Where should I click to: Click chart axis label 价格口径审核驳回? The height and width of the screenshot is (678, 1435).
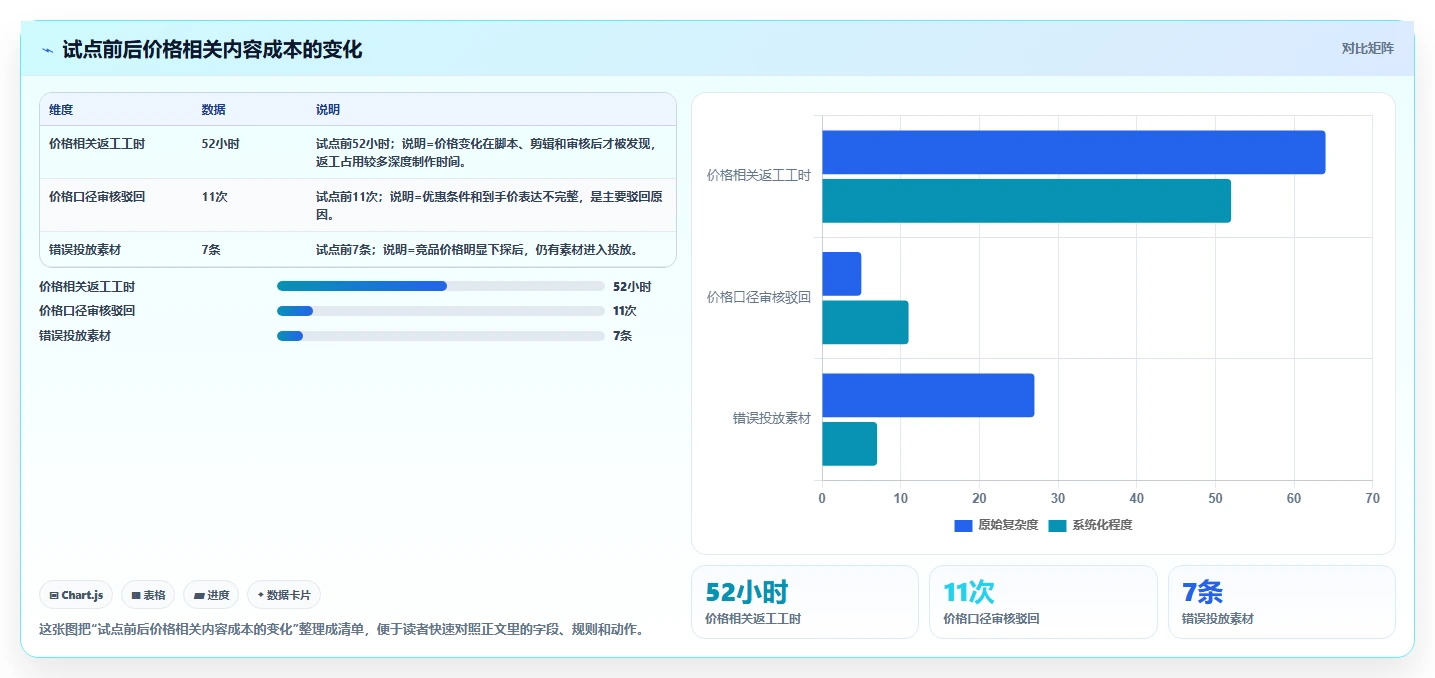[x=759, y=297]
